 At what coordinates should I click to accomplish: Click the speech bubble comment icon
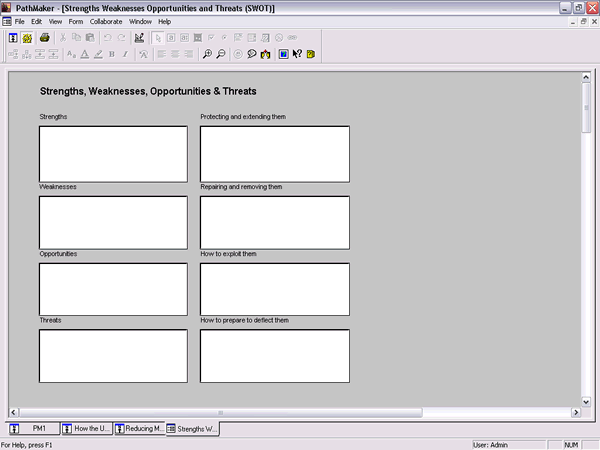click(x=252, y=54)
